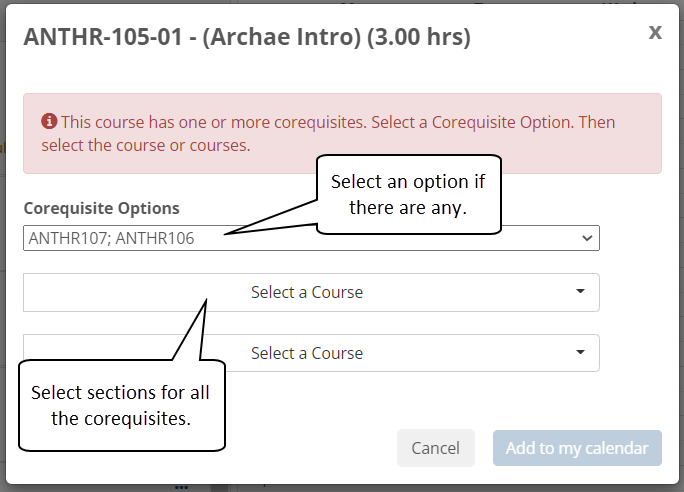684x492 pixels.
Task: Click the selected ANTHR107; ANTHR106 value
Action: pos(111,239)
